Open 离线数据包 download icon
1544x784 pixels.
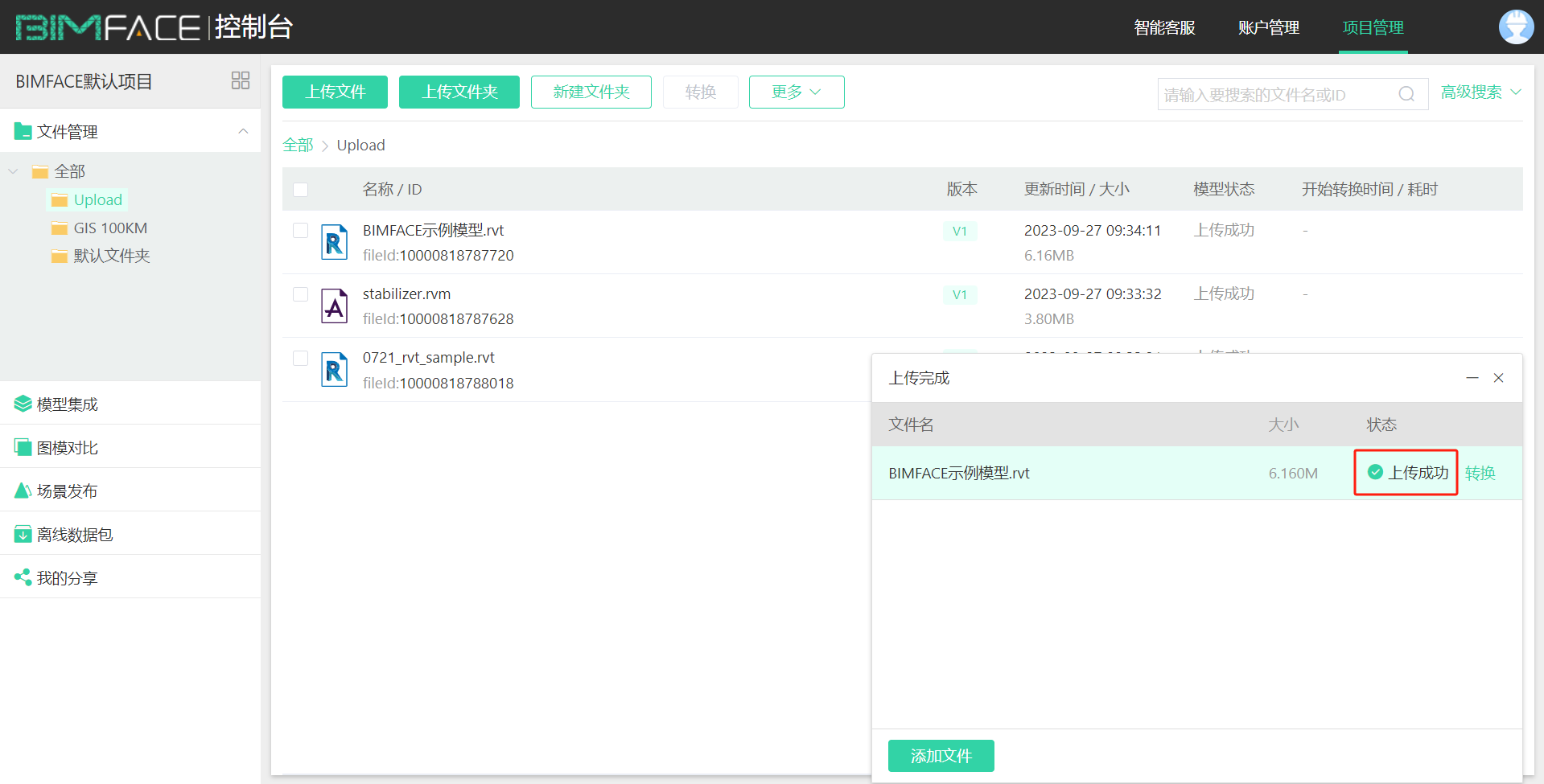[x=22, y=533]
